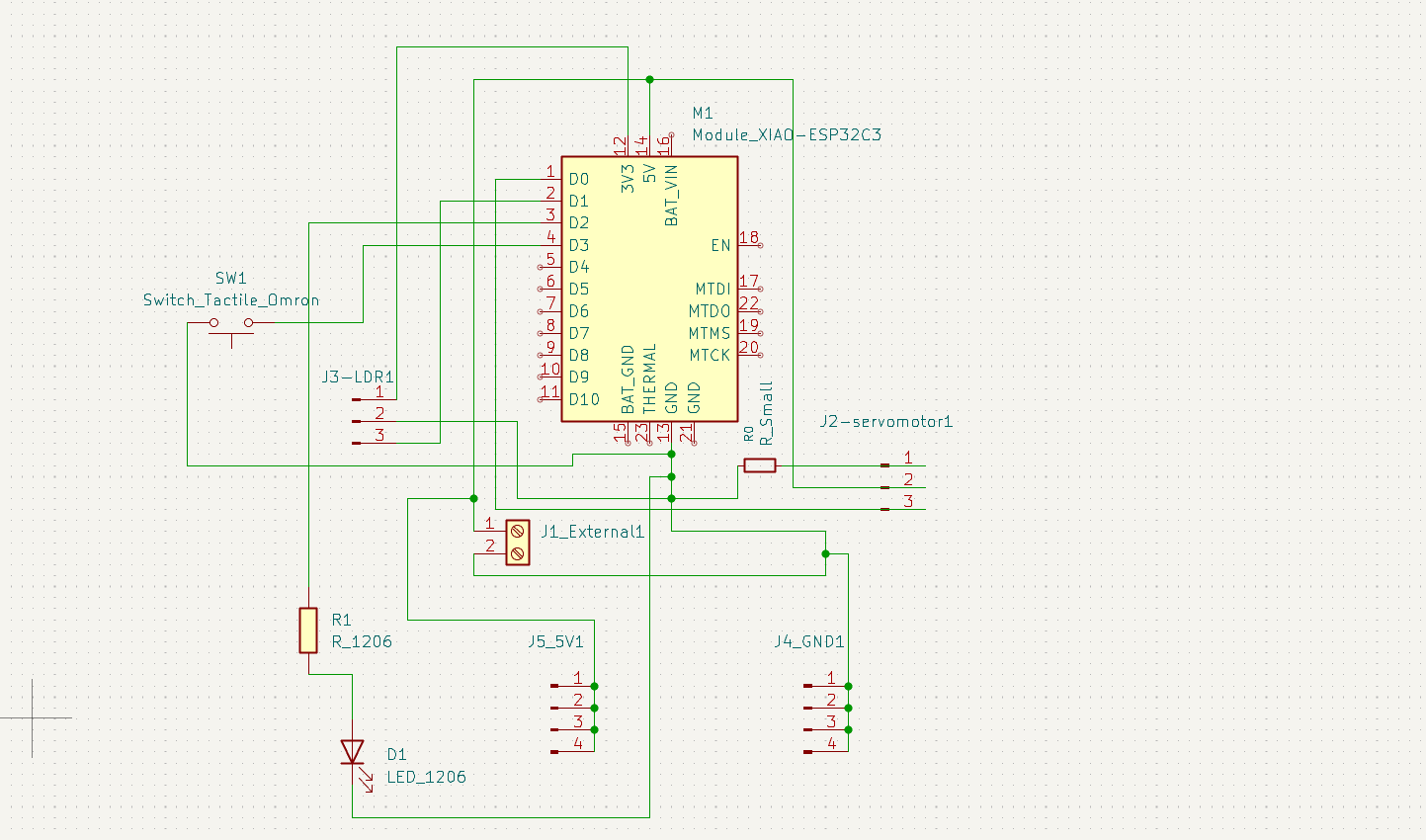Click the 'D0' pin name on the module
This screenshot has width=1426, height=840.
[x=579, y=179]
